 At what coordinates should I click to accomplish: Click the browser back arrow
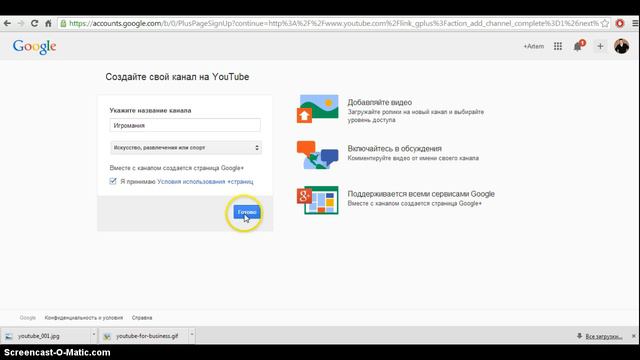7,23
